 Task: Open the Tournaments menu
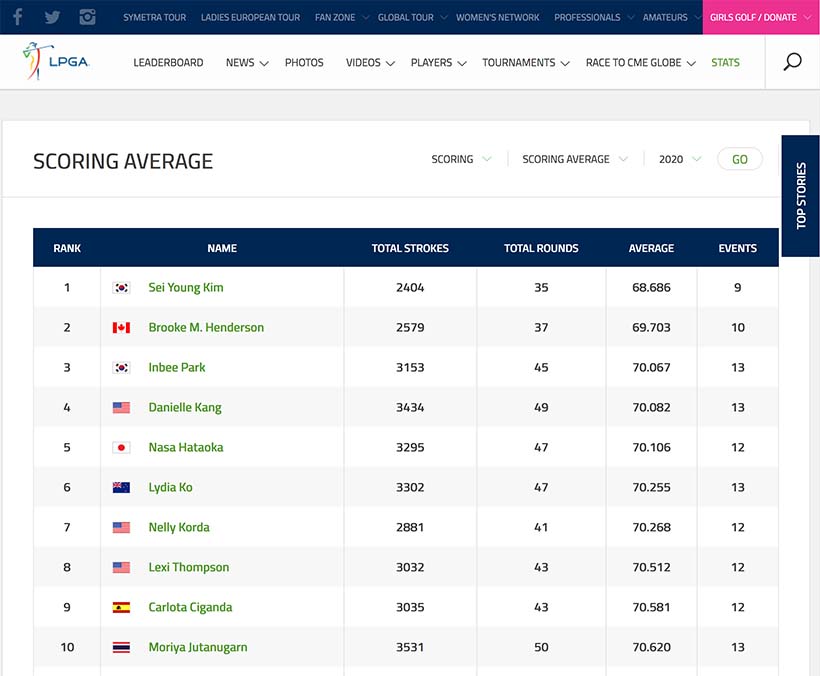pyautogui.click(x=526, y=62)
